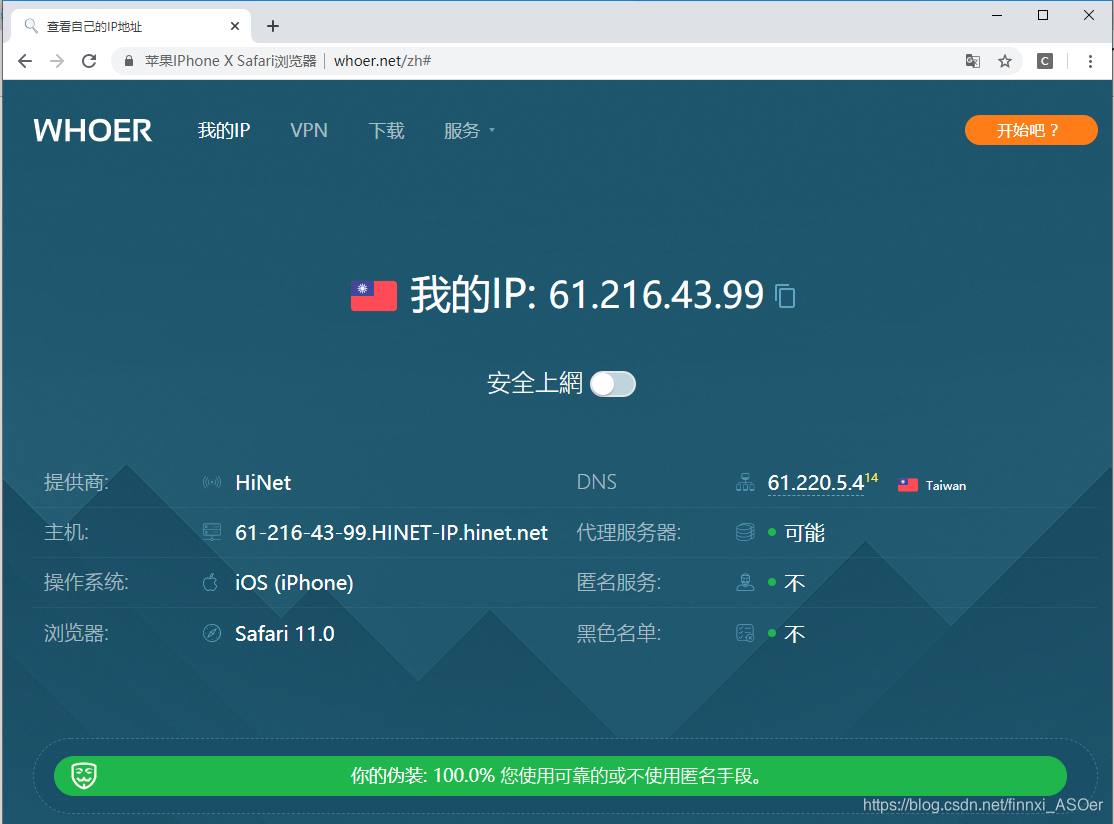Image resolution: width=1114 pixels, height=824 pixels.
Task: Toggle the 安全上網 switch
Action: 613,384
